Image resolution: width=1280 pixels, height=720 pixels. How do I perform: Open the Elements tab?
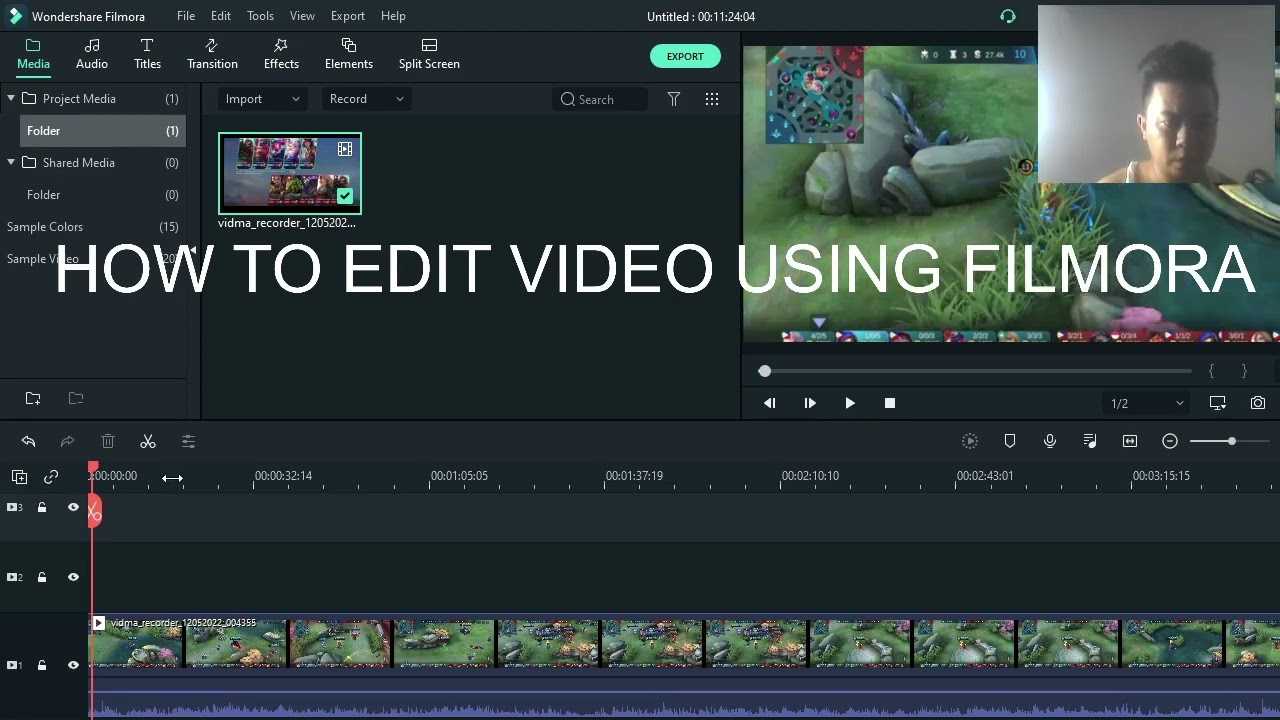(x=349, y=54)
